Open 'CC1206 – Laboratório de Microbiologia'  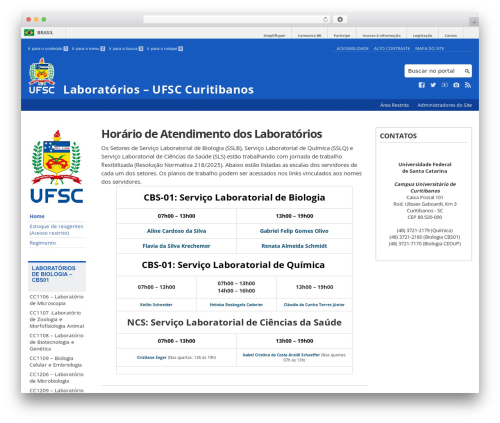[56, 378]
